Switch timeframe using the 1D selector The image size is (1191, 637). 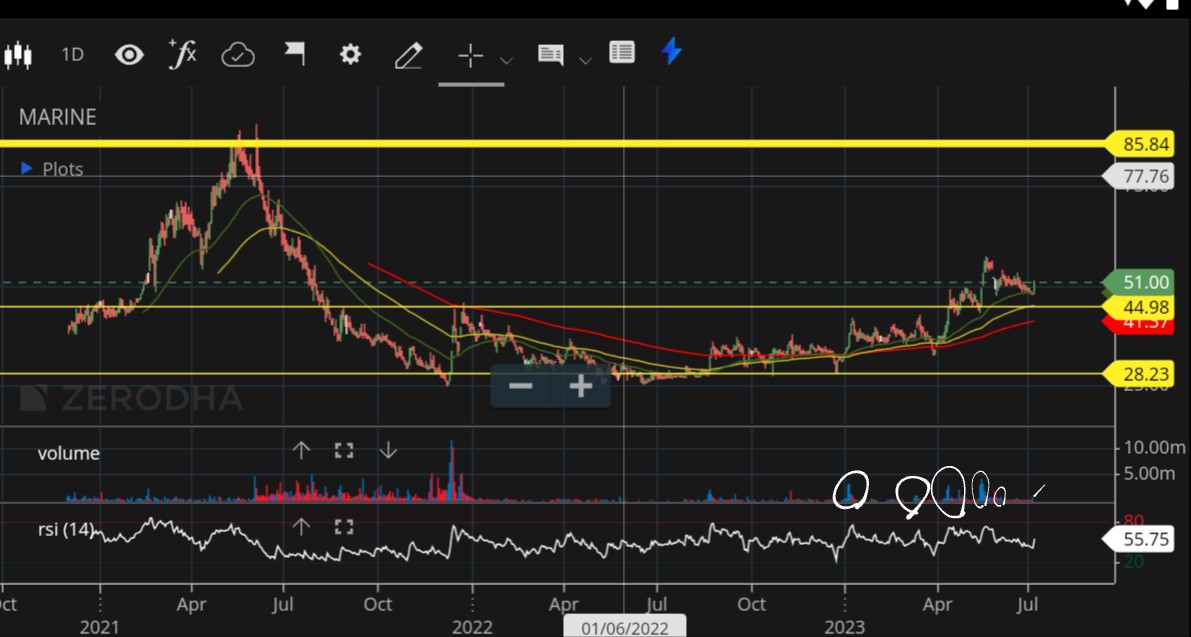[x=71, y=55]
